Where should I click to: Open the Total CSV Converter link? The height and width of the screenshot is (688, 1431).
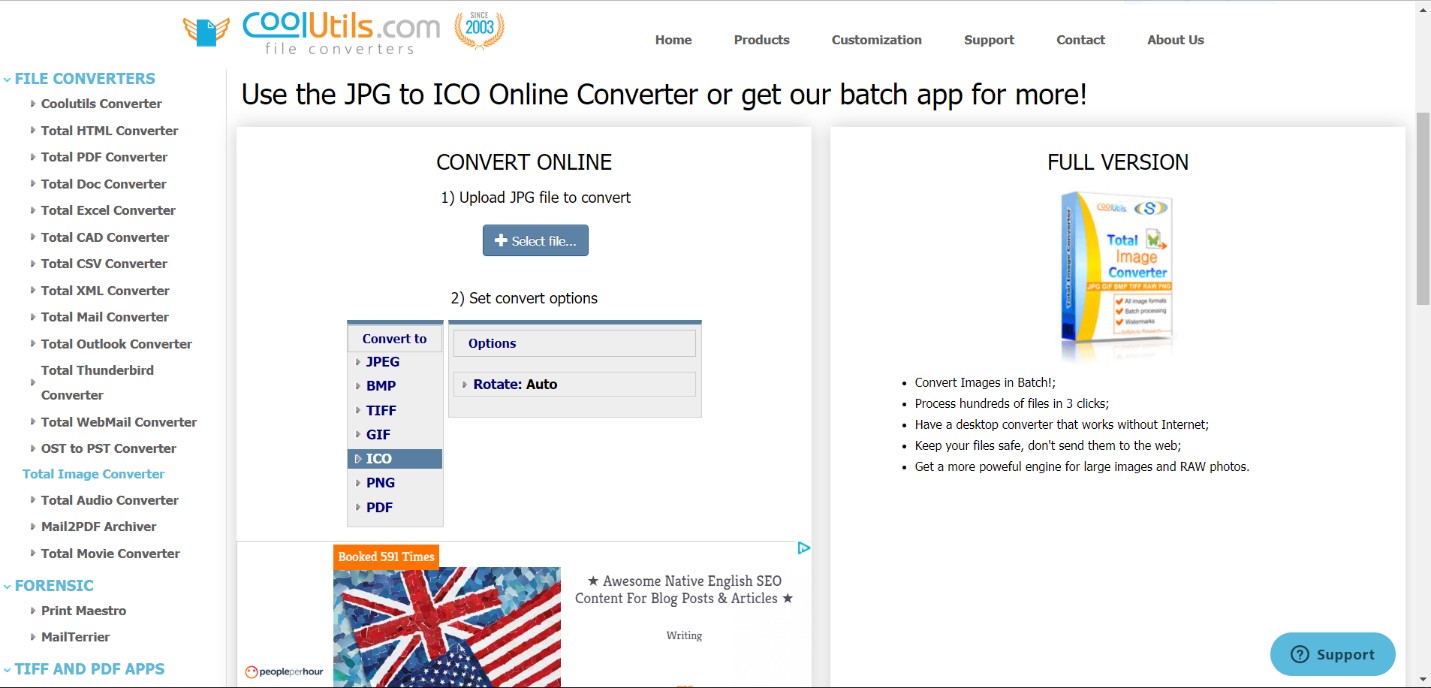pos(104,264)
